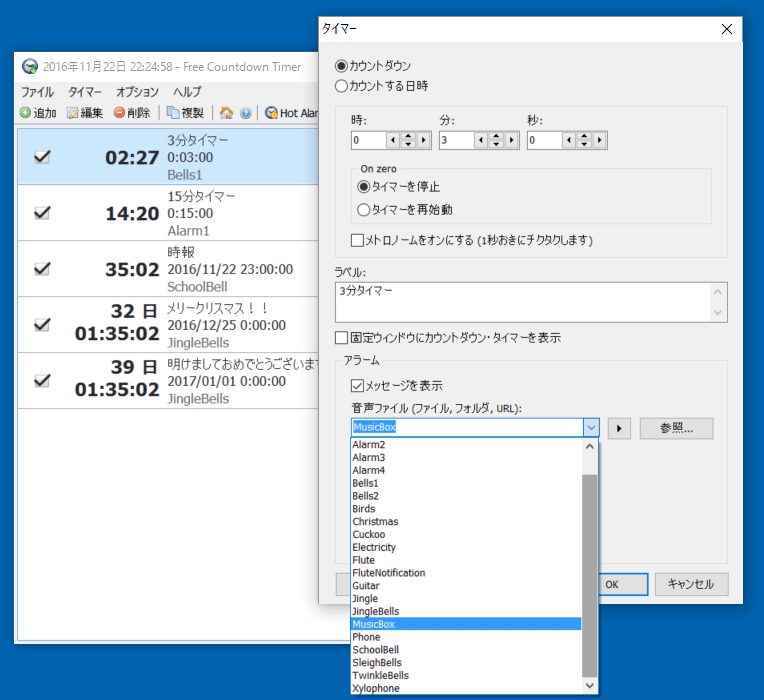Click the ラベル field scroll down arrow

tap(718, 312)
